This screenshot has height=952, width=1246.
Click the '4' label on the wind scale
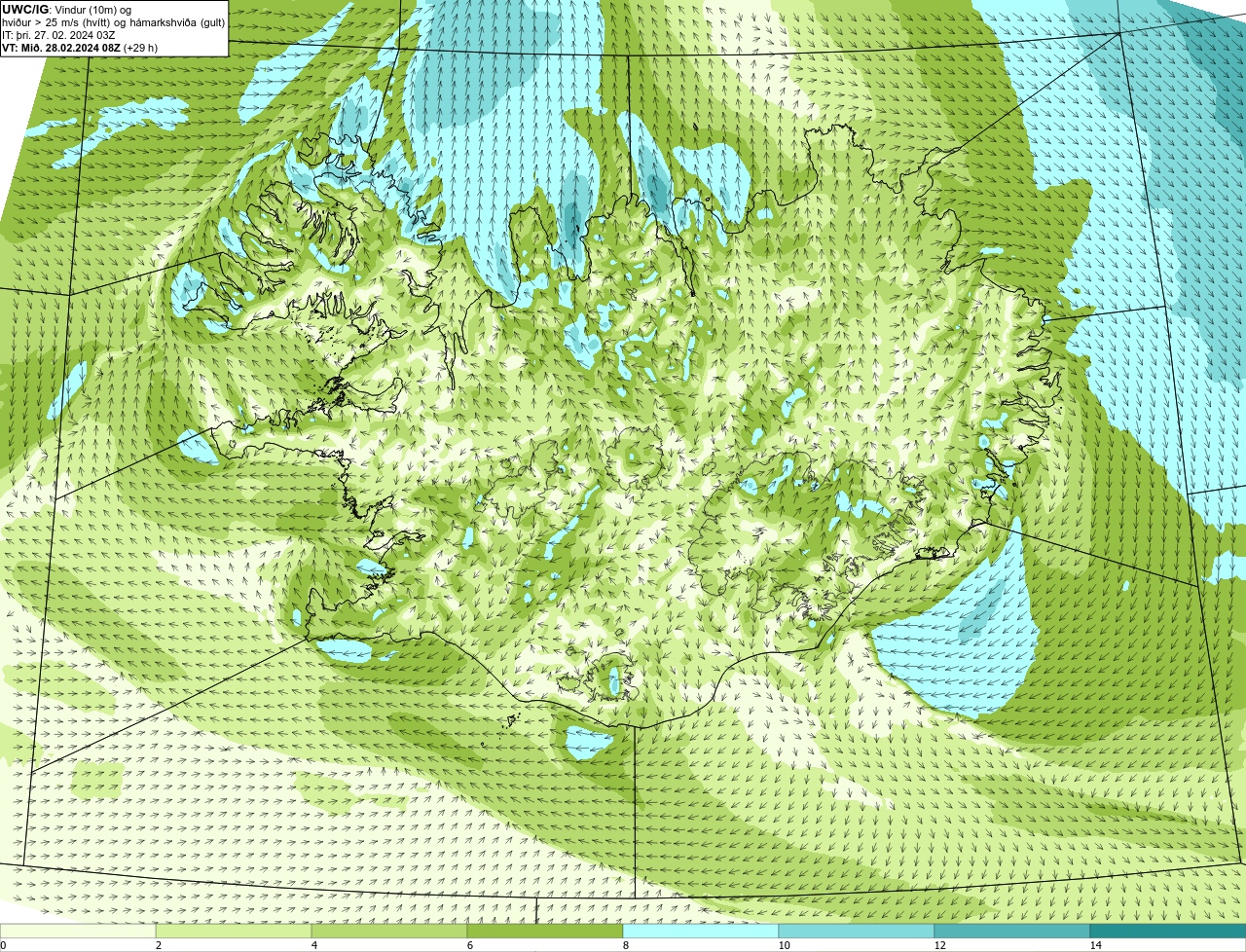(x=313, y=945)
